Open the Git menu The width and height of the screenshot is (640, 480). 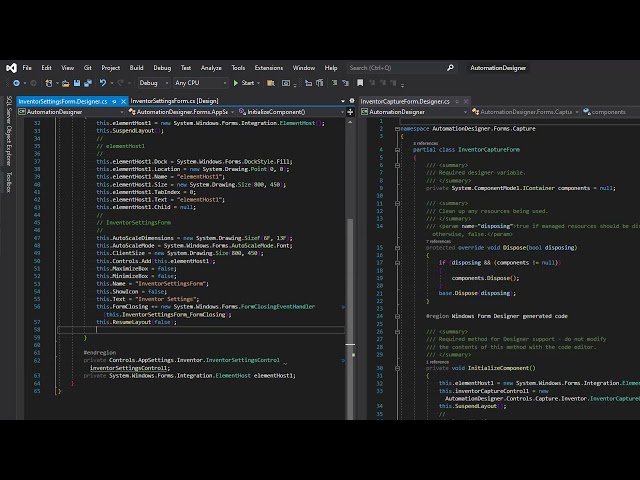pyautogui.click(x=88, y=68)
